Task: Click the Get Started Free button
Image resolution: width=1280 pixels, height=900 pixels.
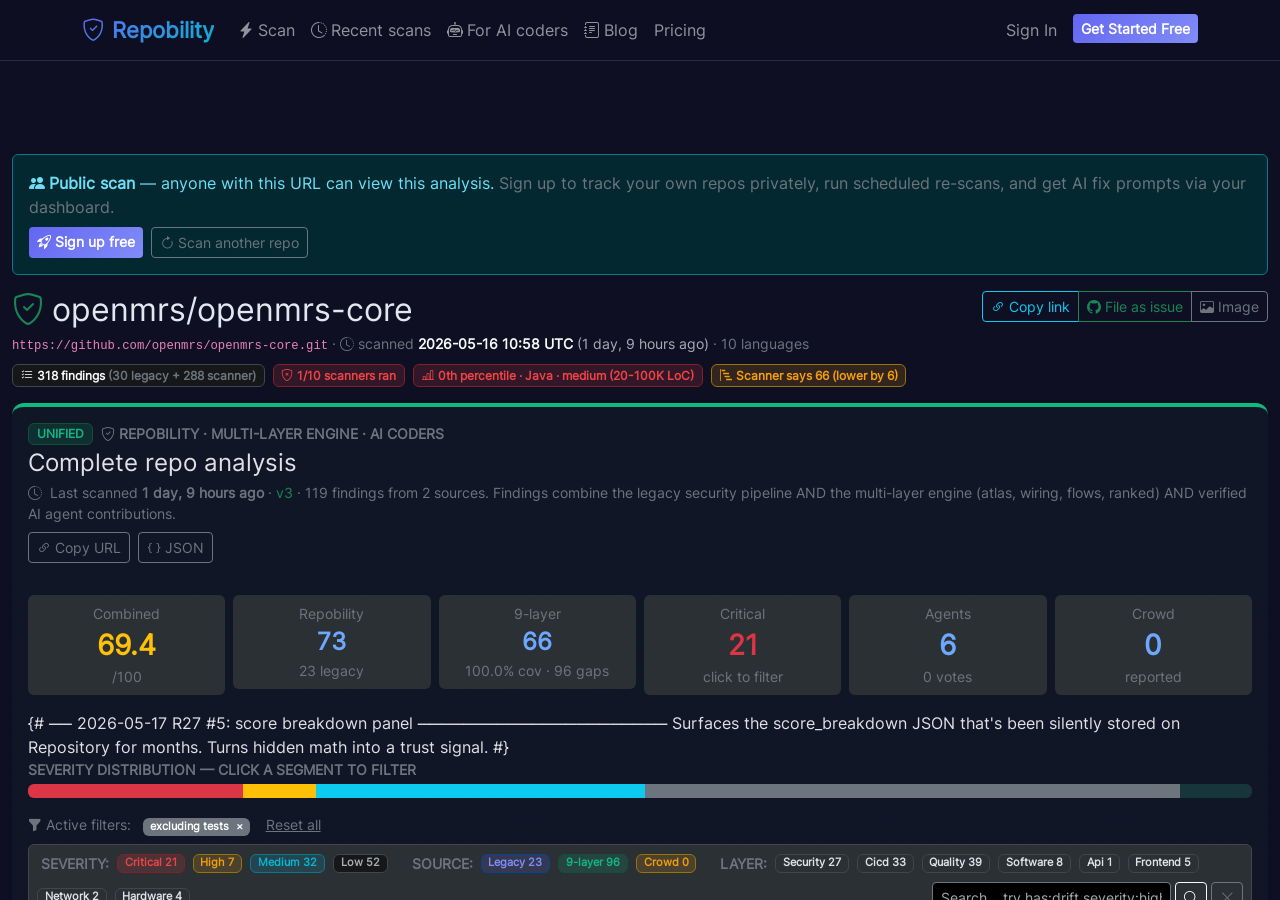Action: [x=1135, y=29]
